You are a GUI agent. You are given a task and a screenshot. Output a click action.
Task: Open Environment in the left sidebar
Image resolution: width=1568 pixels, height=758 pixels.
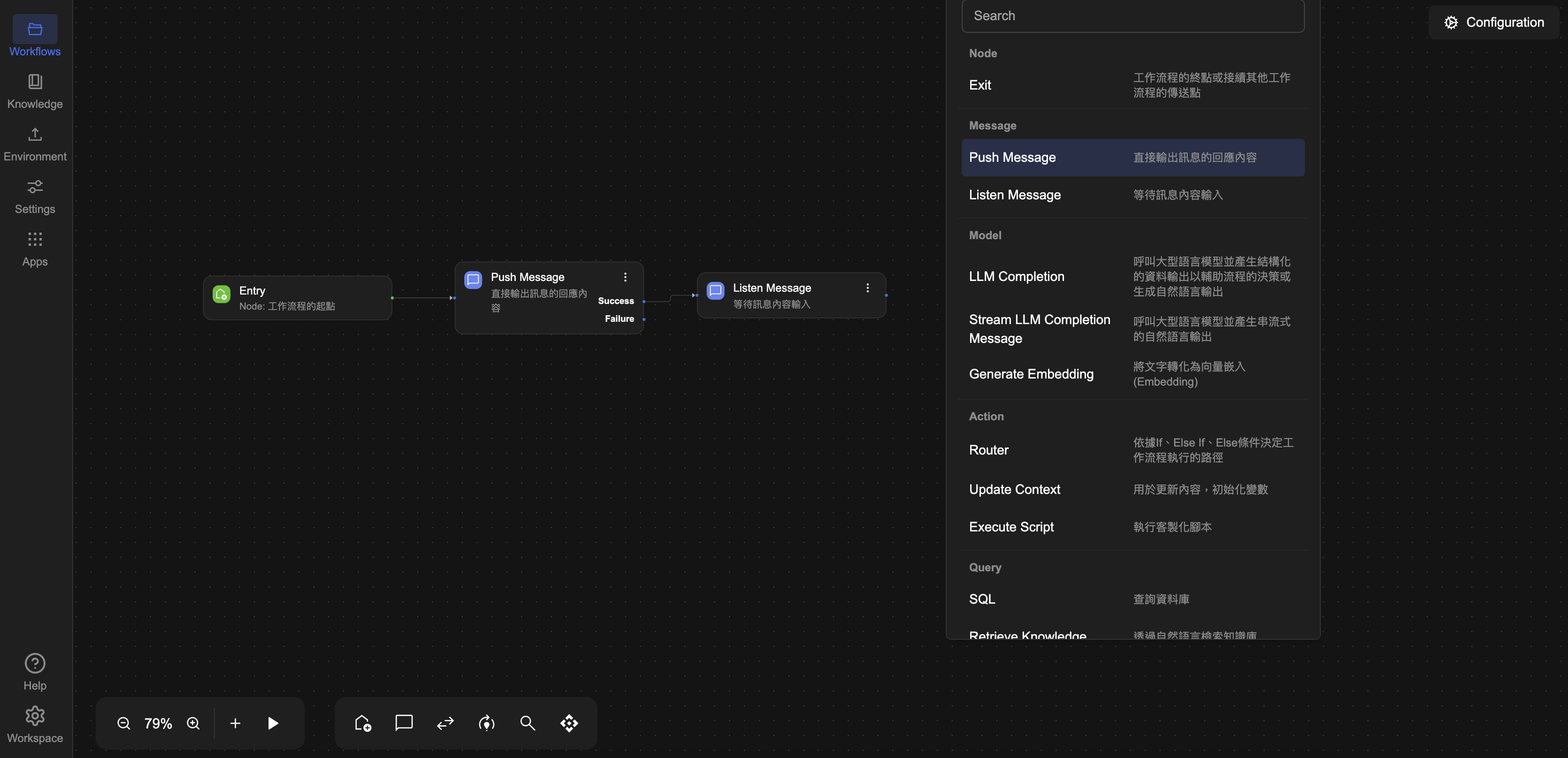[x=35, y=144]
